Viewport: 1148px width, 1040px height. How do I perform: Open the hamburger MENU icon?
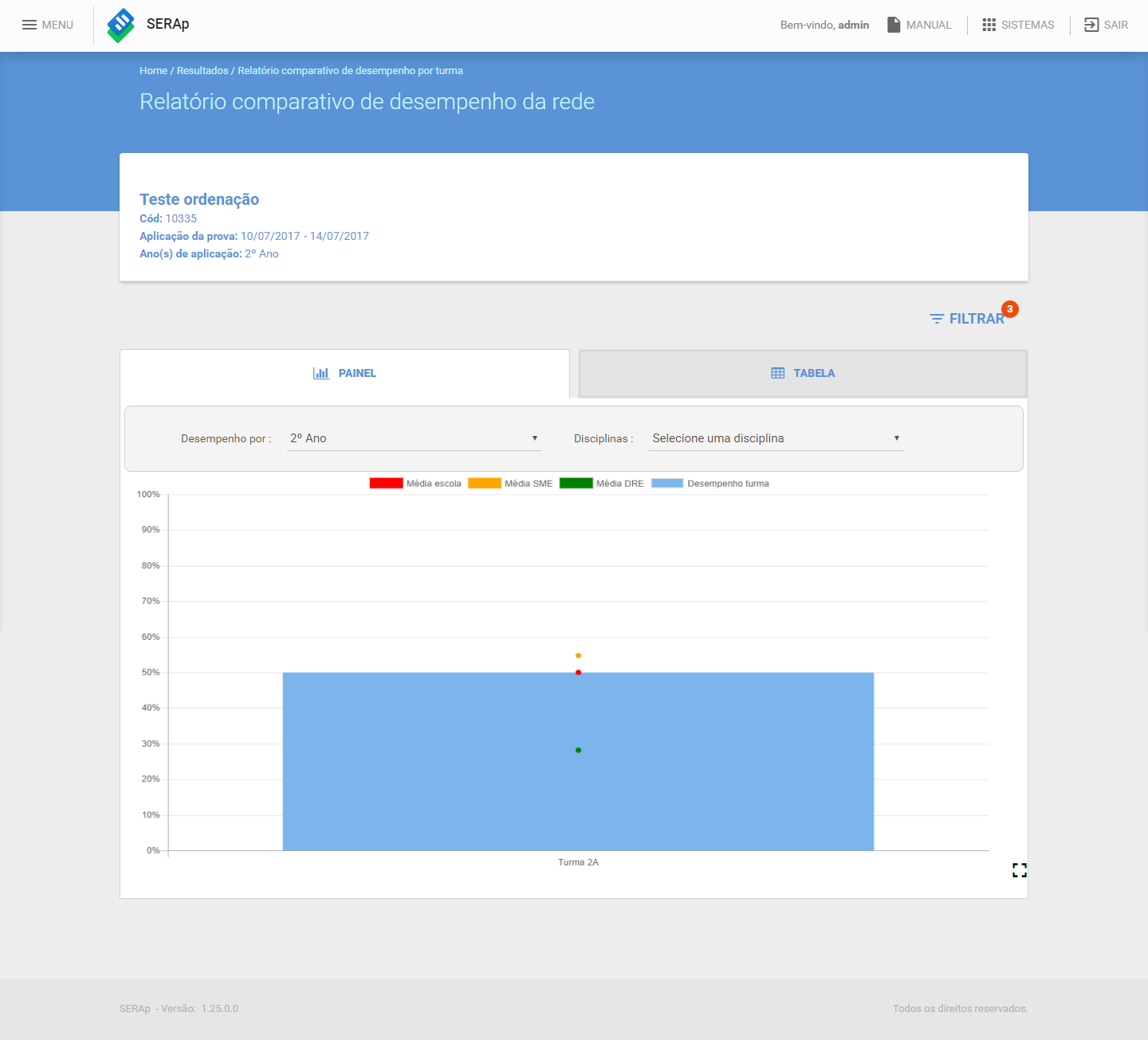point(29,25)
